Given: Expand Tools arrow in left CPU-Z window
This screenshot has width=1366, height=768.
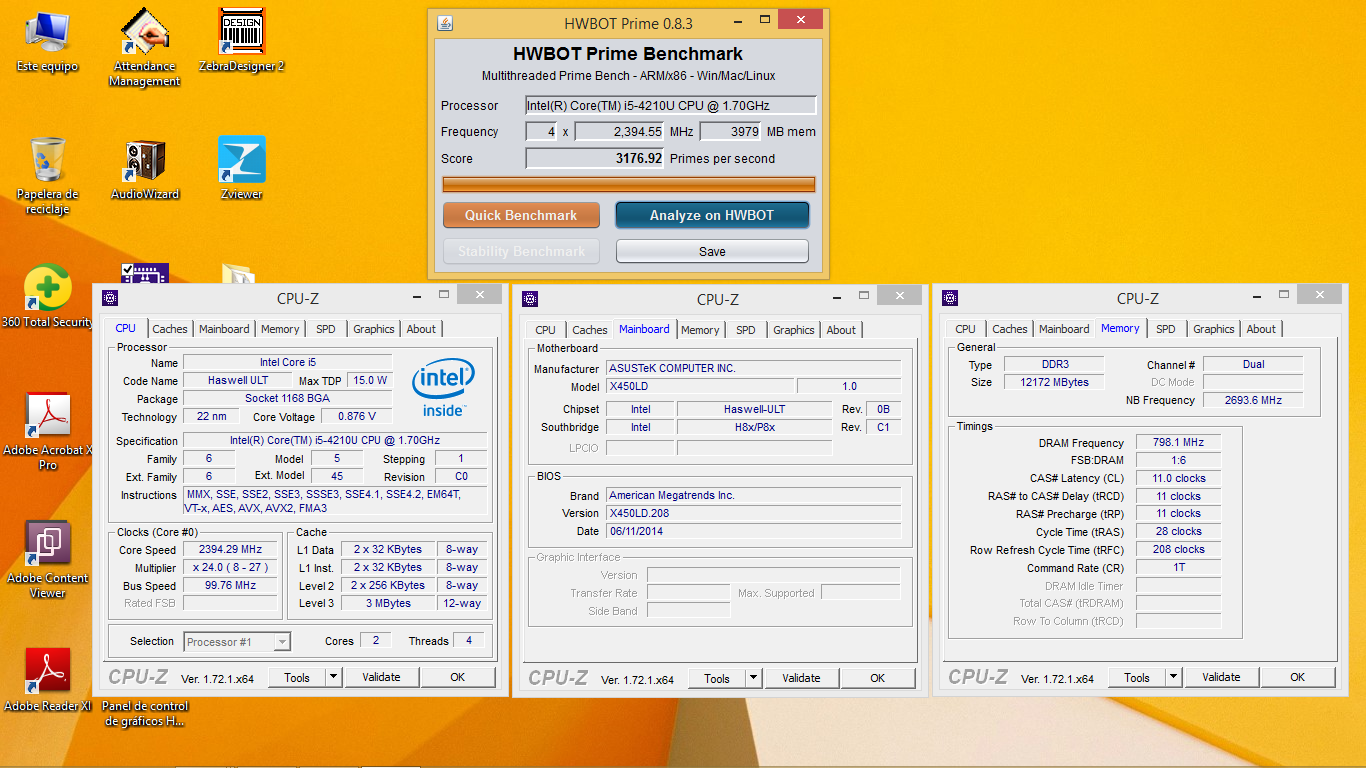Looking at the screenshot, I should pyautogui.click(x=333, y=677).
